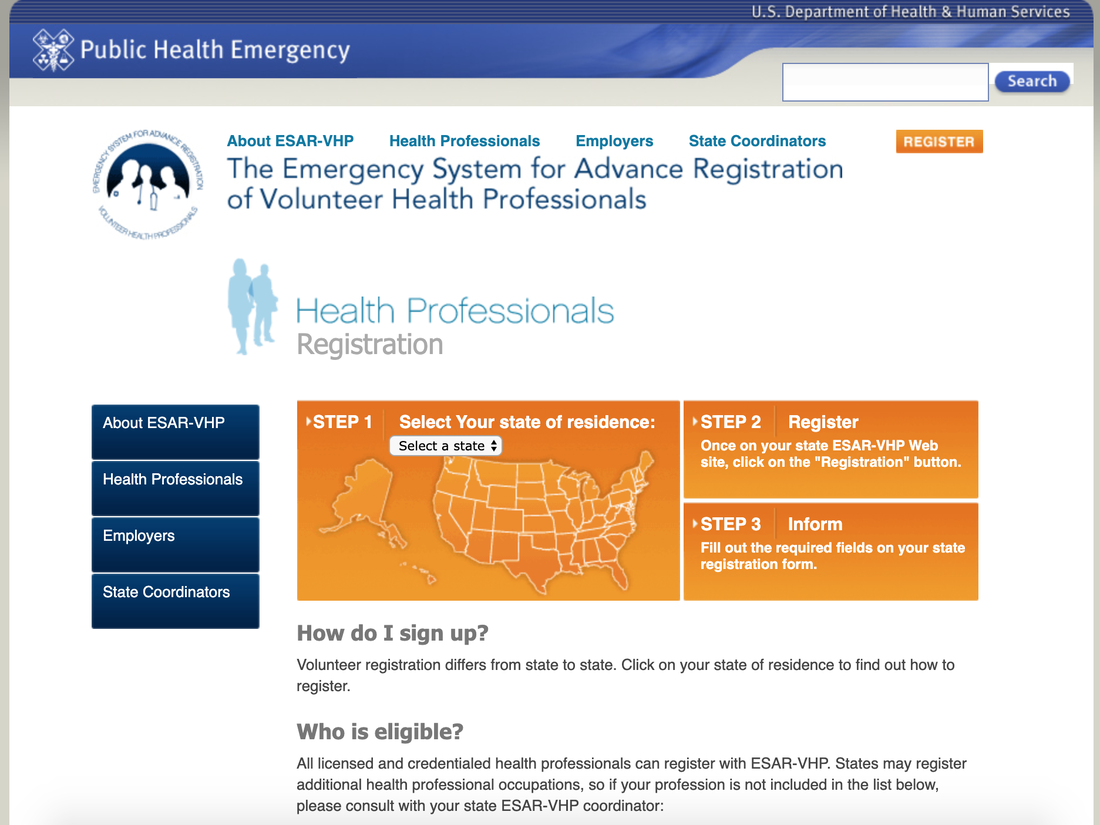Image resolution: width=1100 pixels, height=825 pixels.
Task: Open Health Professionals in top navigation
Action: click(x=464, y=141)
